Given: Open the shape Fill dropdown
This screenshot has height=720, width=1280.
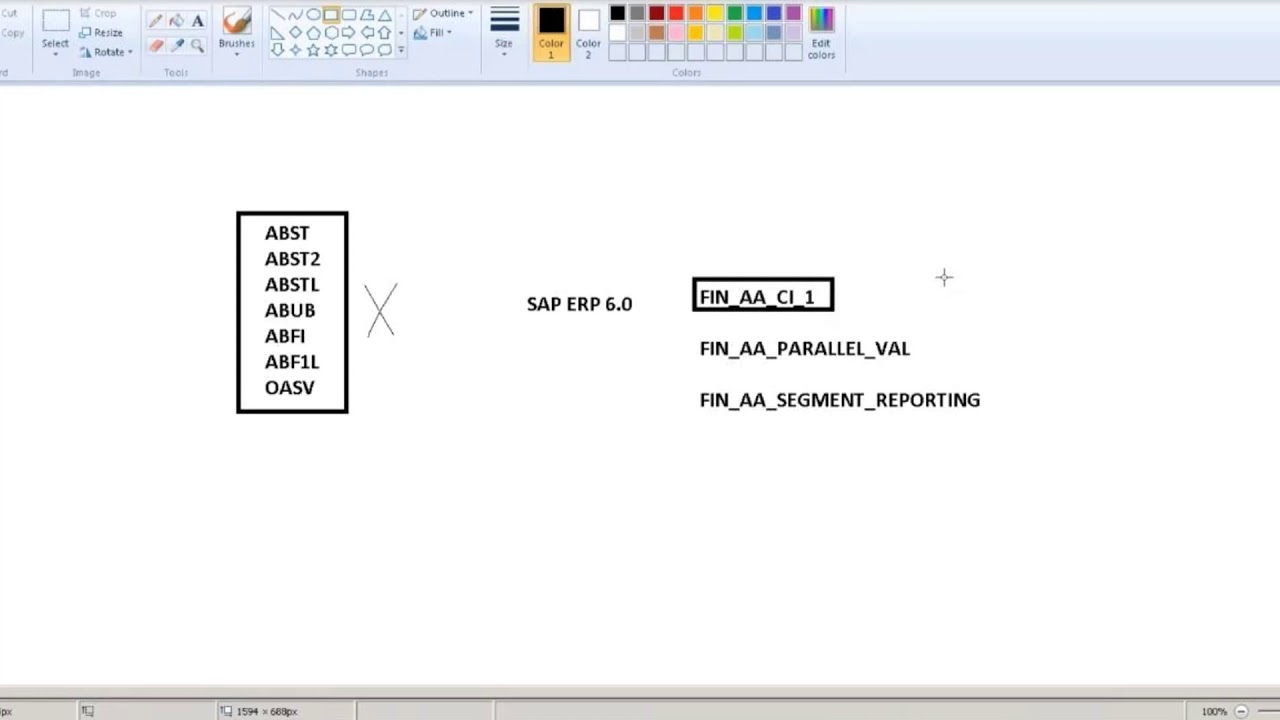Looking at the screenshot, I should [x=433, y=33].
